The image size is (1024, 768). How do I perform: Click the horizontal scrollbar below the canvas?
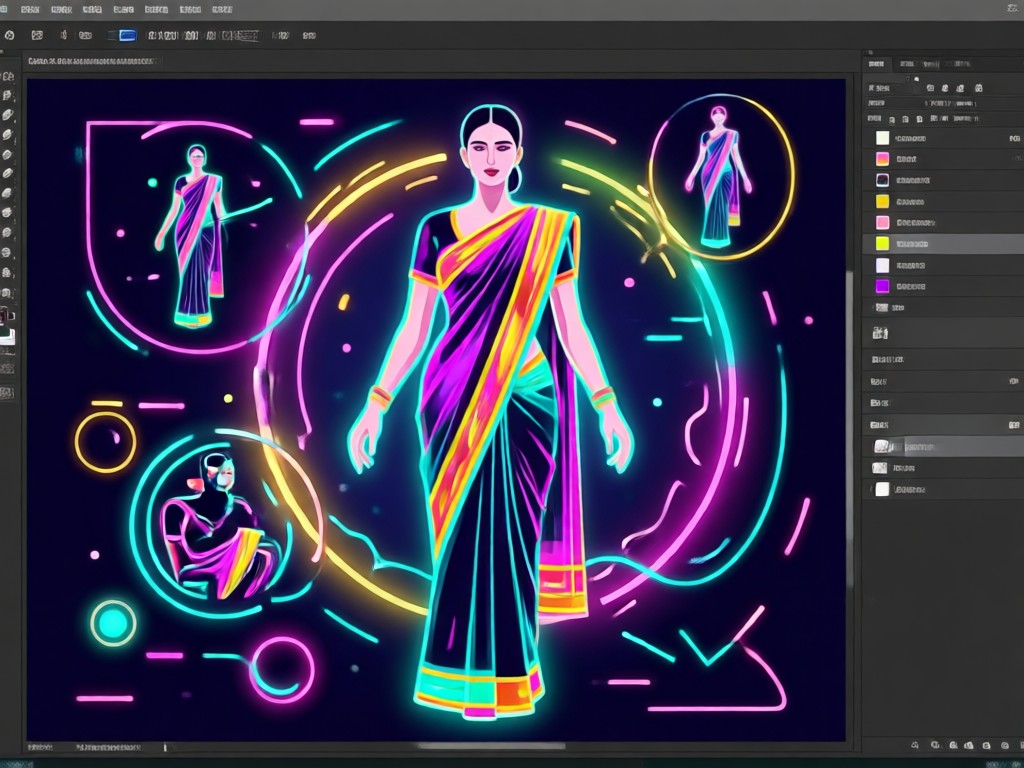click(491, 746)
